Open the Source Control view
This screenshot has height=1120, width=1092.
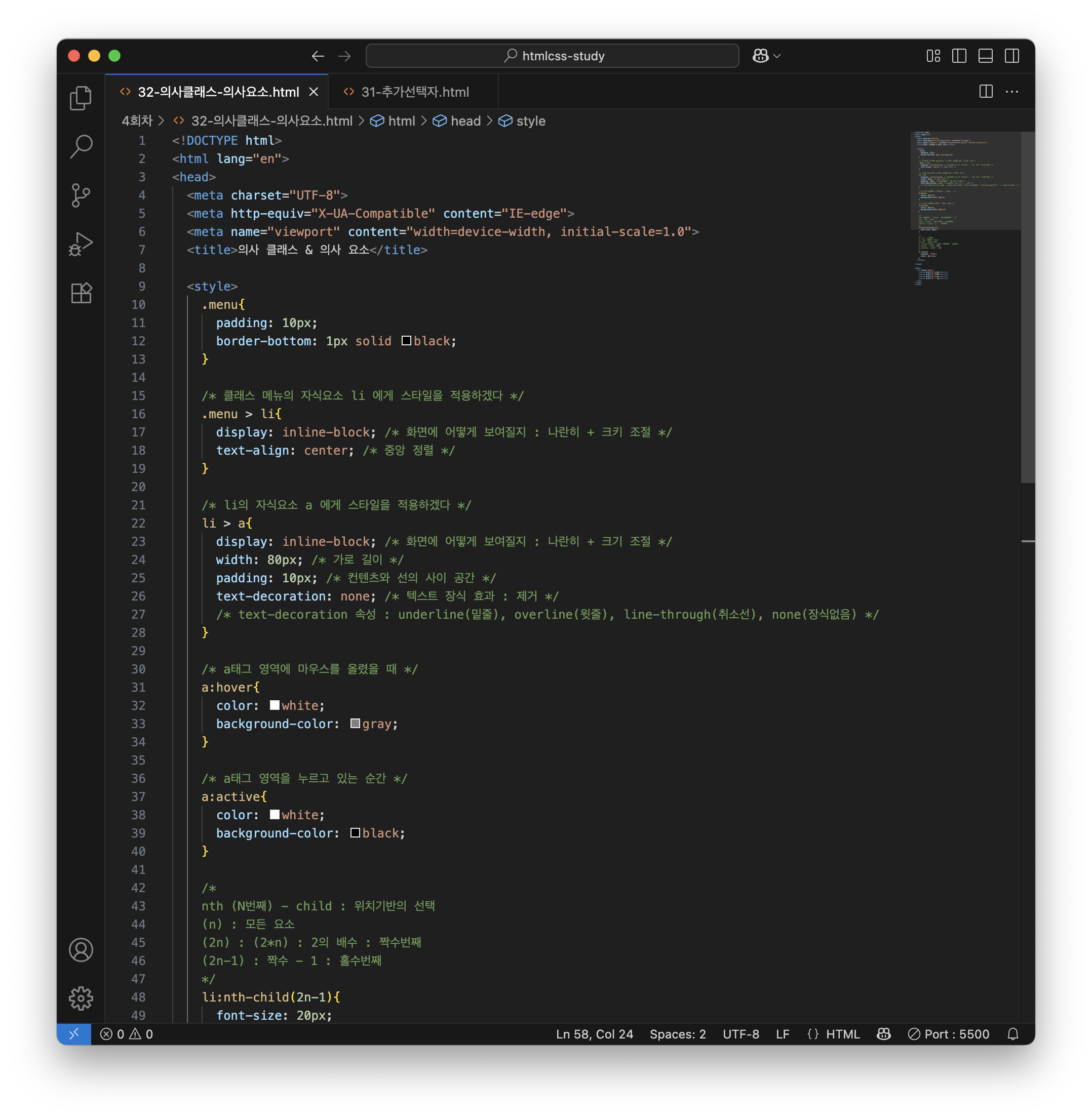81,195
